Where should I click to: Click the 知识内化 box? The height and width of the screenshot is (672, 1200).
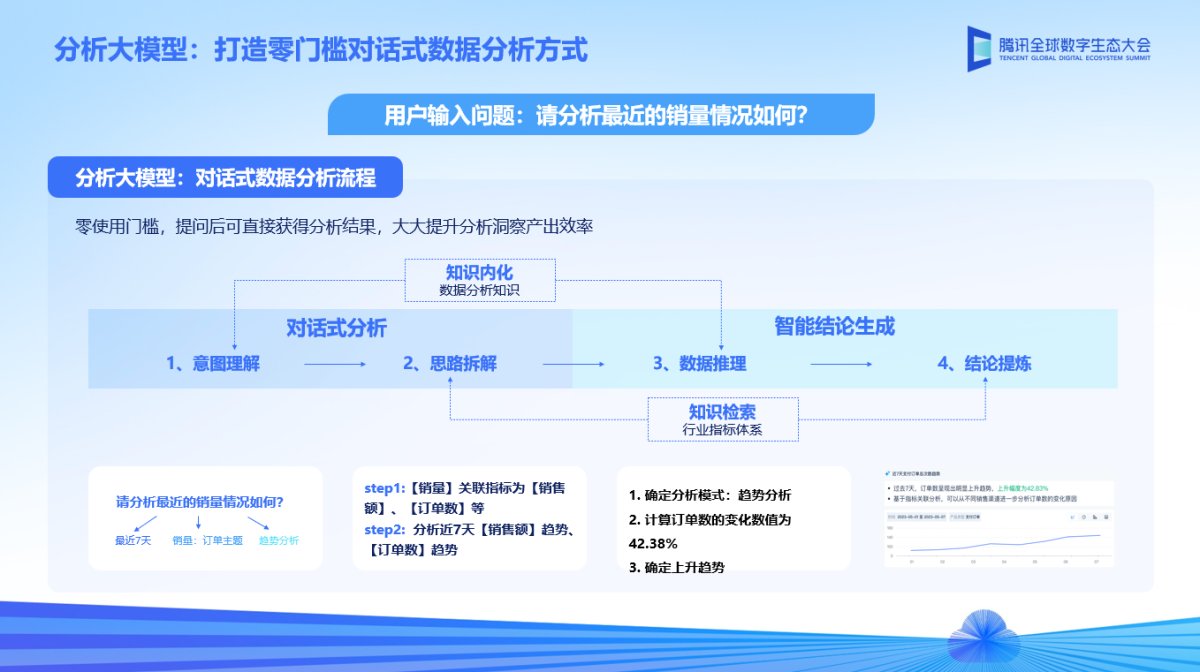point(480,280)
